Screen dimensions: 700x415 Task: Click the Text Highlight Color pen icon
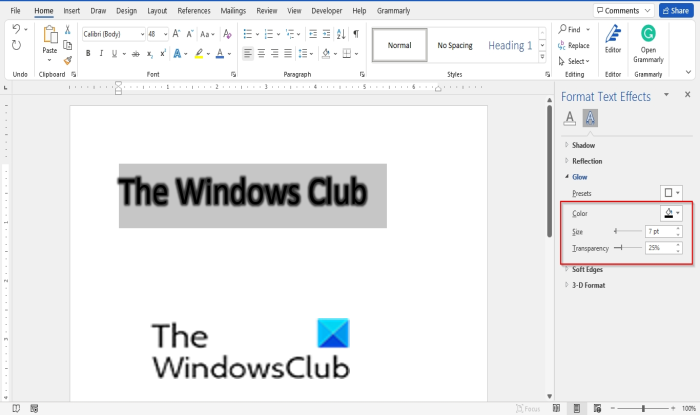pos(199,54)
